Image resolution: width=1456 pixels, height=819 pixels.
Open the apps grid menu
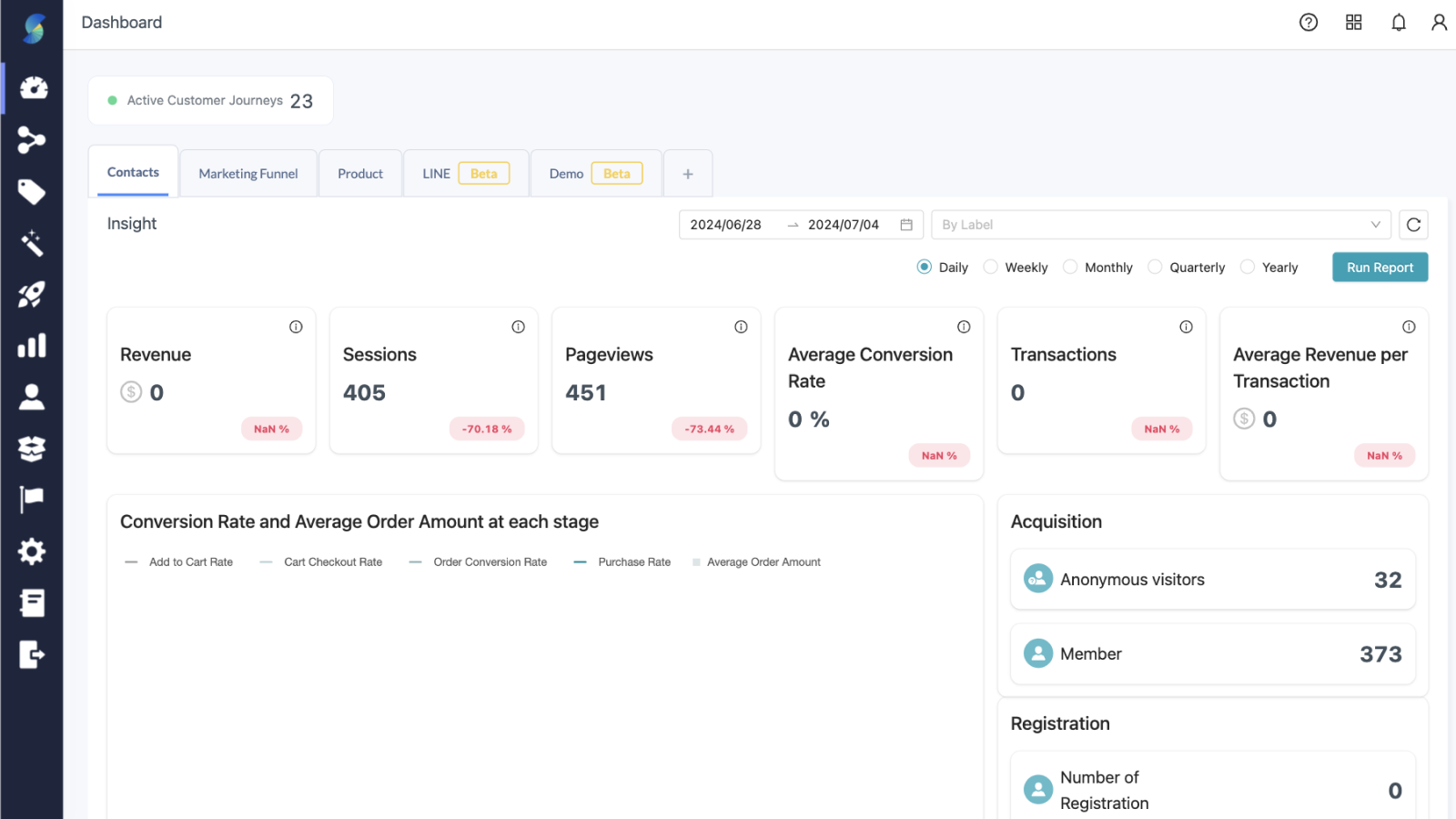1353,22
